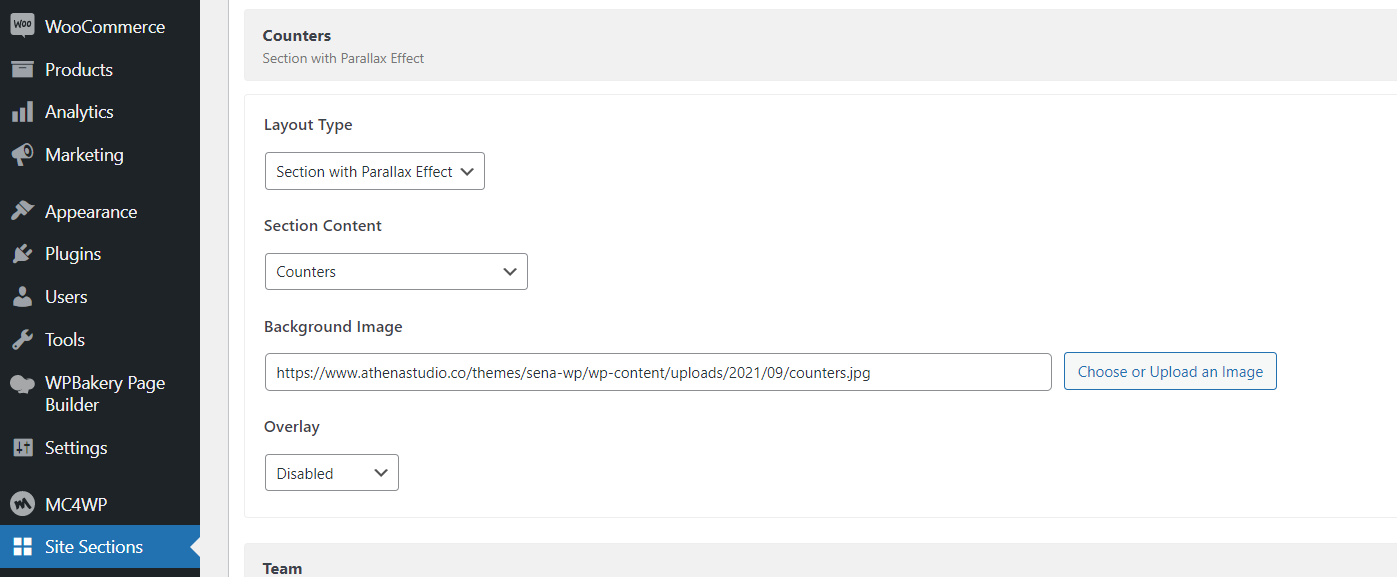Click the MC4WP round logo icon

[22, 504]
